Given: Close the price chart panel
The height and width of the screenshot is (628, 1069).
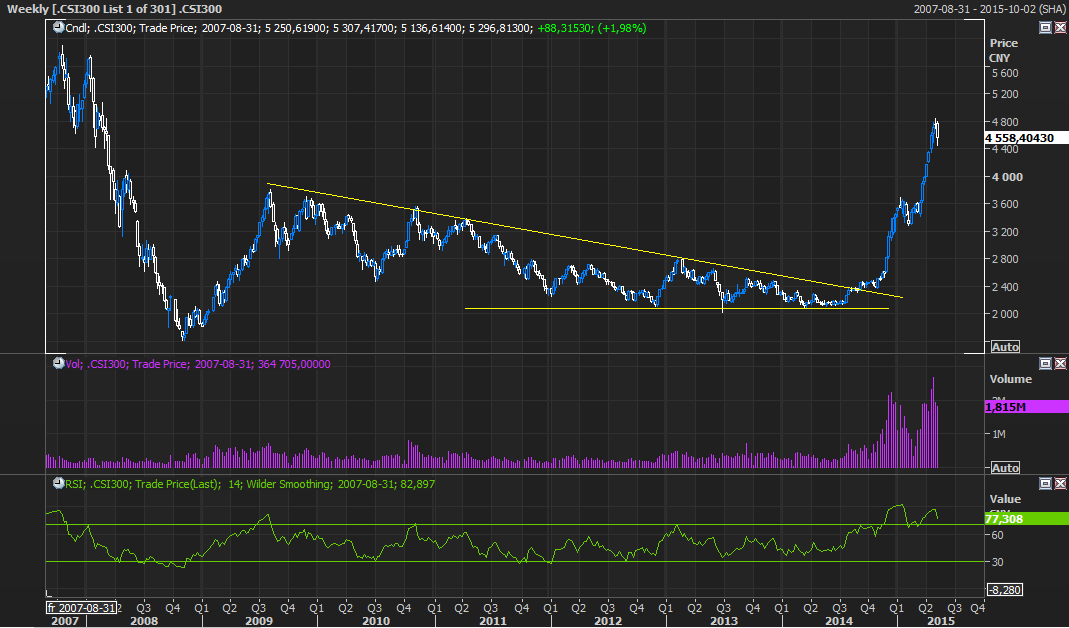Looking at the screenshot, I should (x=1060, y=27).
